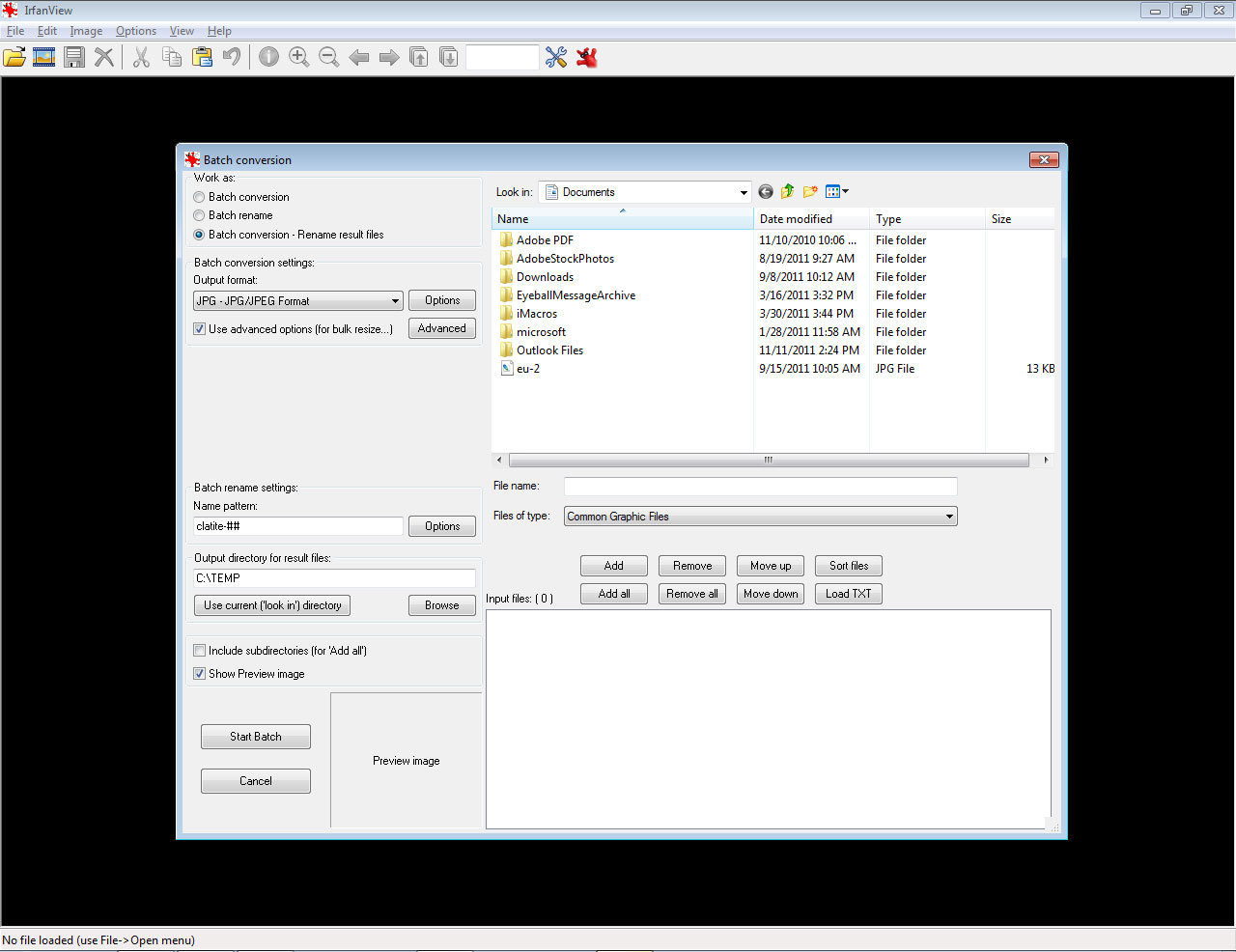Image resolution: width=1236 pixels, height=952 pixels.
Task: Open the Output format JPG dropdown
Action: 298,301
